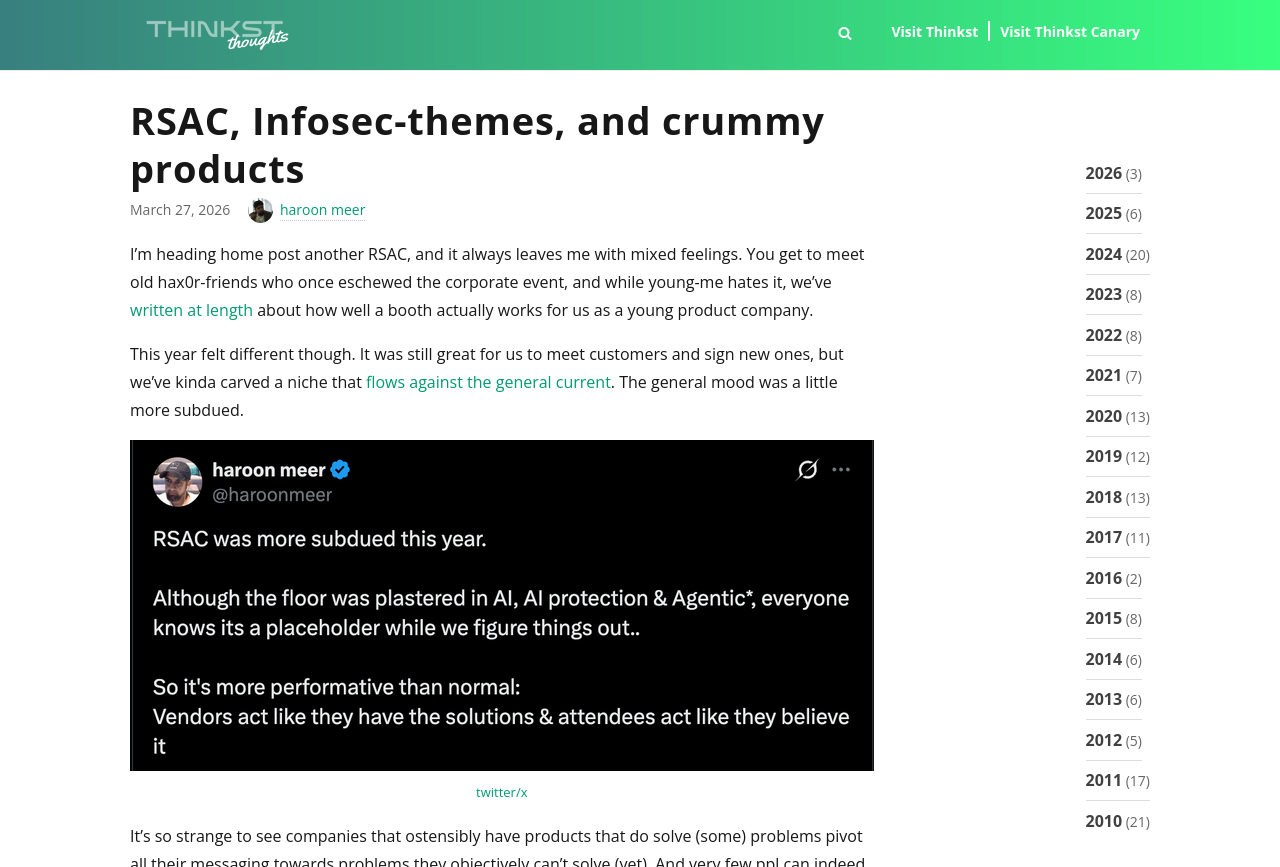1280x867 pixels.
Task: Click the verified badge in the tweet
Action: pyautogui.click(x=340, y=469)
